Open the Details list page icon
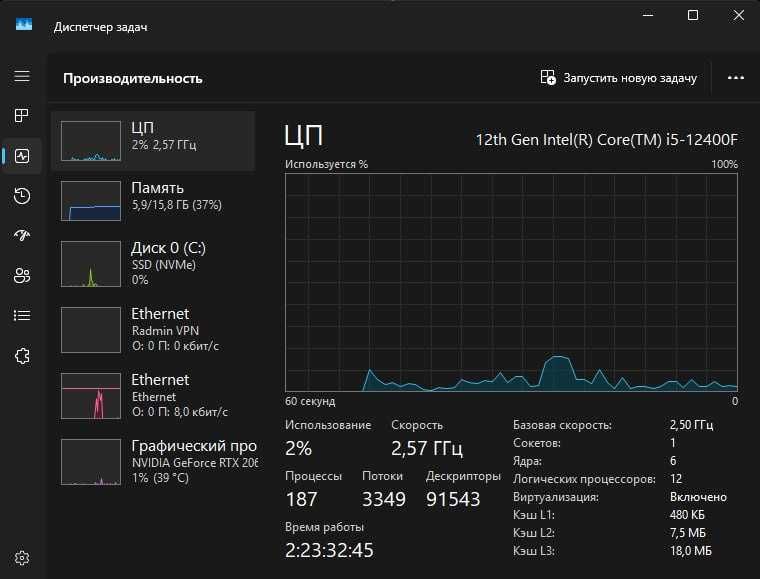This screenshot has width=760, height=579. coord(22,315)
